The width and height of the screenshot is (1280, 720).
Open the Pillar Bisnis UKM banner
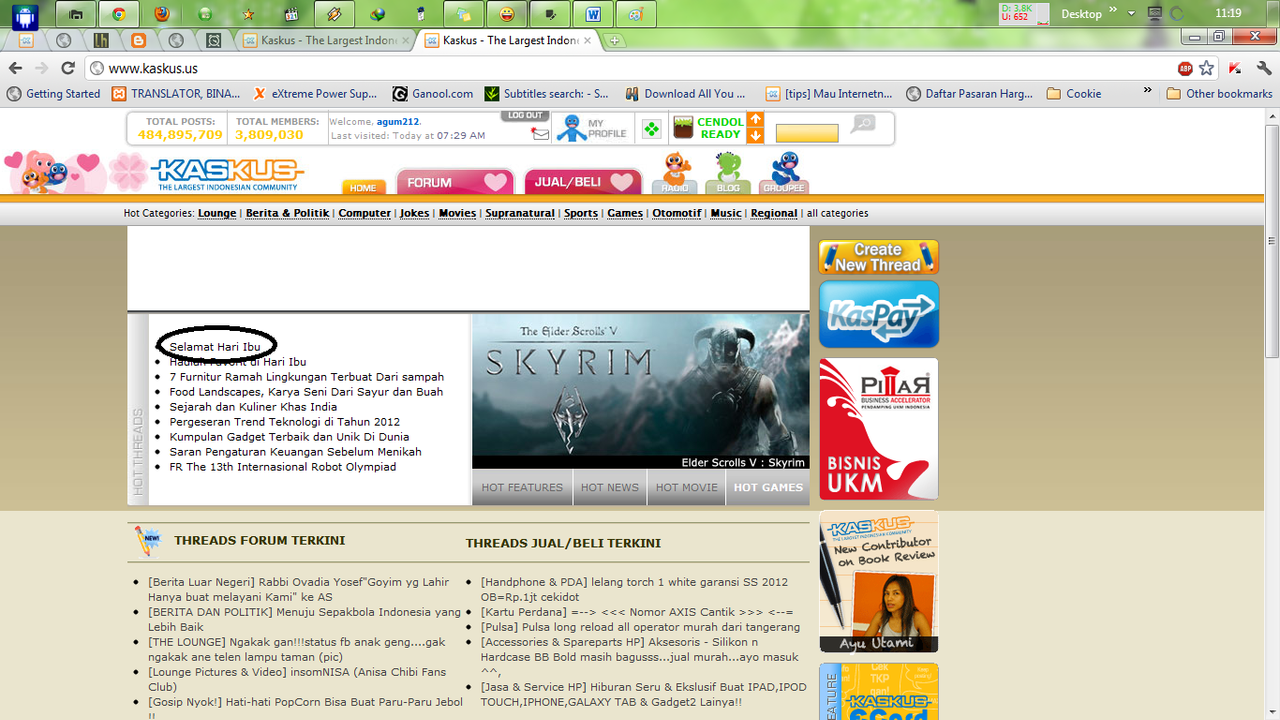point(879,428)
